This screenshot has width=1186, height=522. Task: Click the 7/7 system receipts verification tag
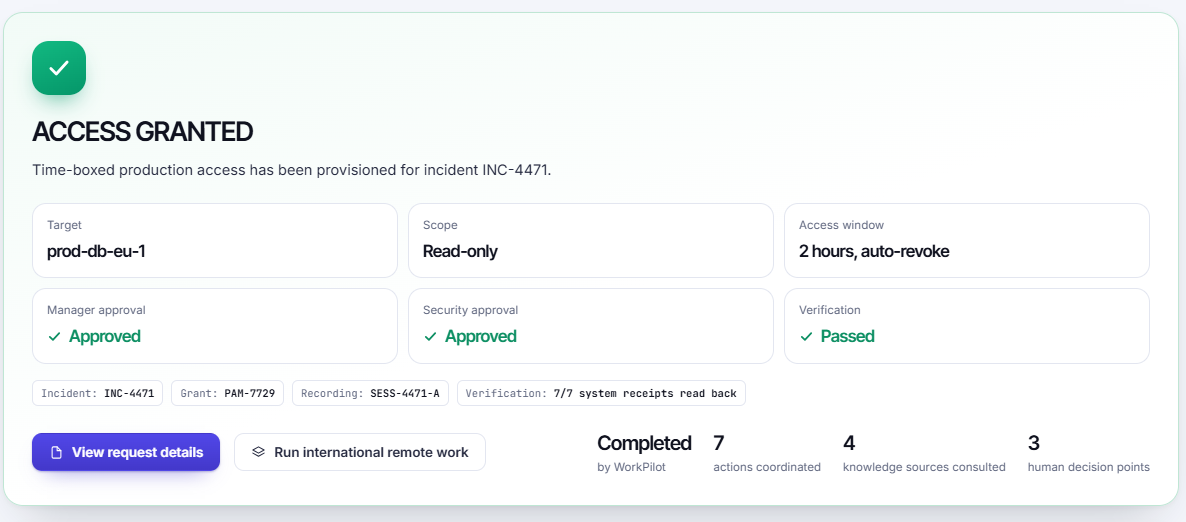tap(601, 393)
